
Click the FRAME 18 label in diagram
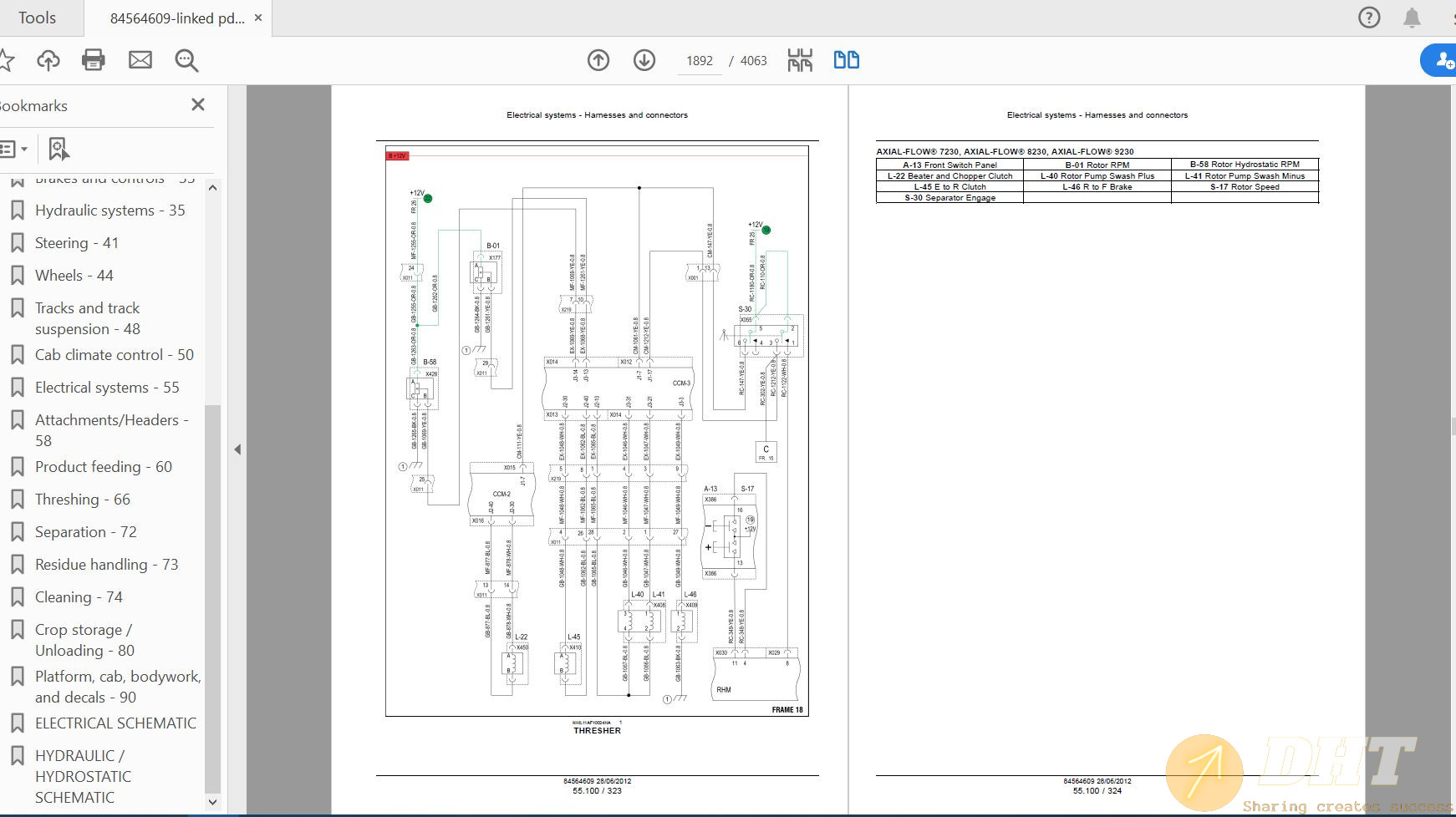pos(787,710)
